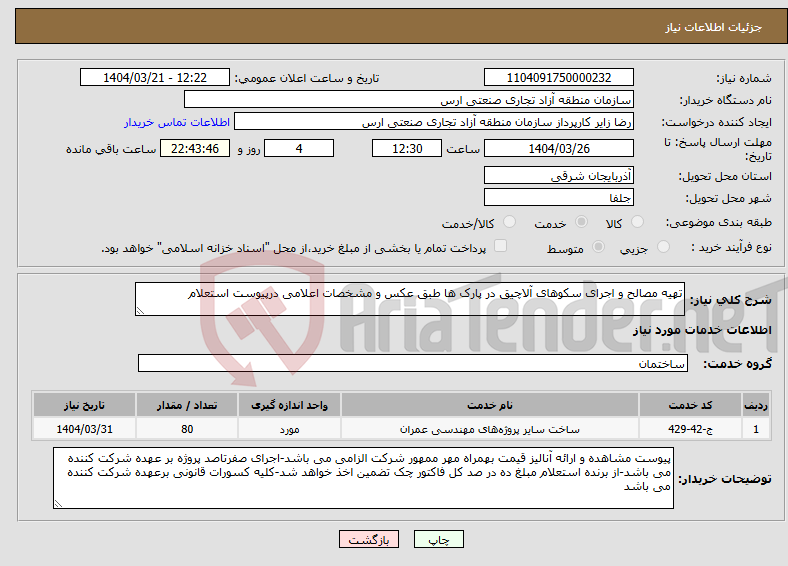Viewport: 788px width, 566px height.
Task: Click the response deadline date 1404/03/26
Action: (558, 148)
